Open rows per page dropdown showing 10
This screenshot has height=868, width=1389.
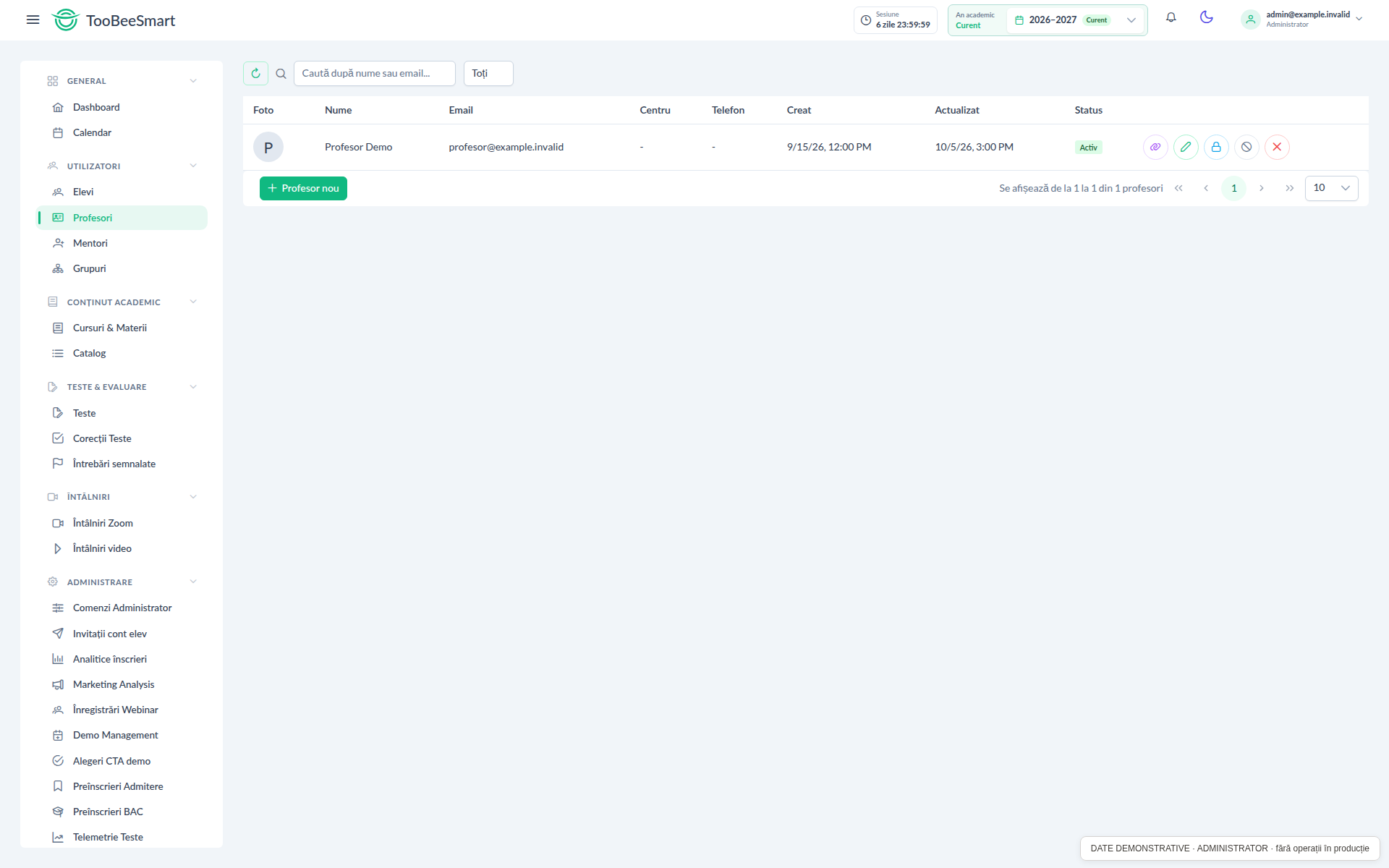click(1331, 188)
